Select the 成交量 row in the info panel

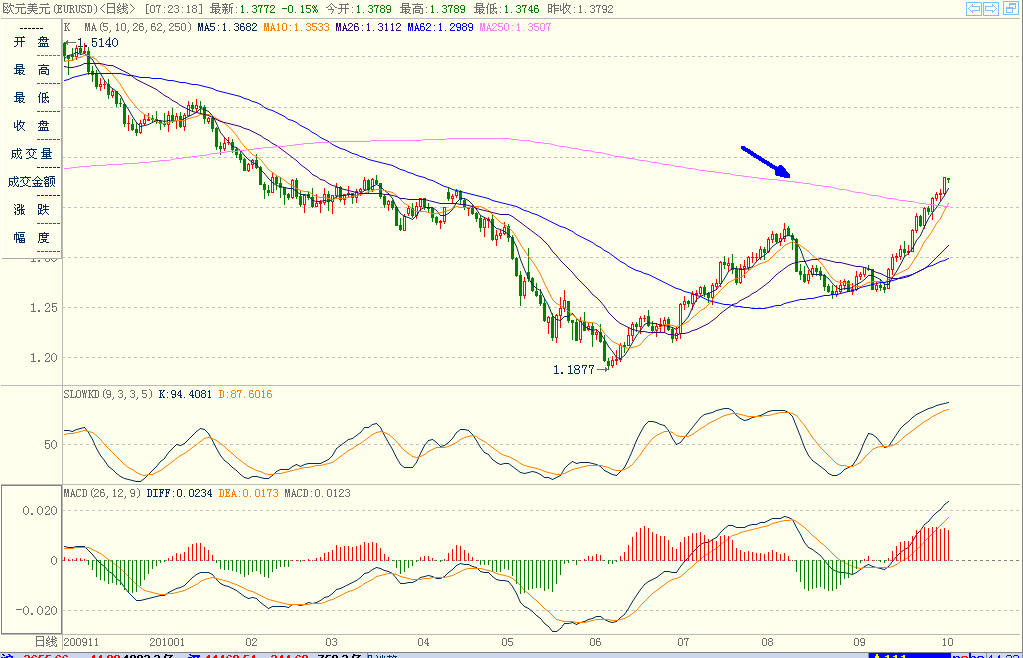click(x=31, y=154)
